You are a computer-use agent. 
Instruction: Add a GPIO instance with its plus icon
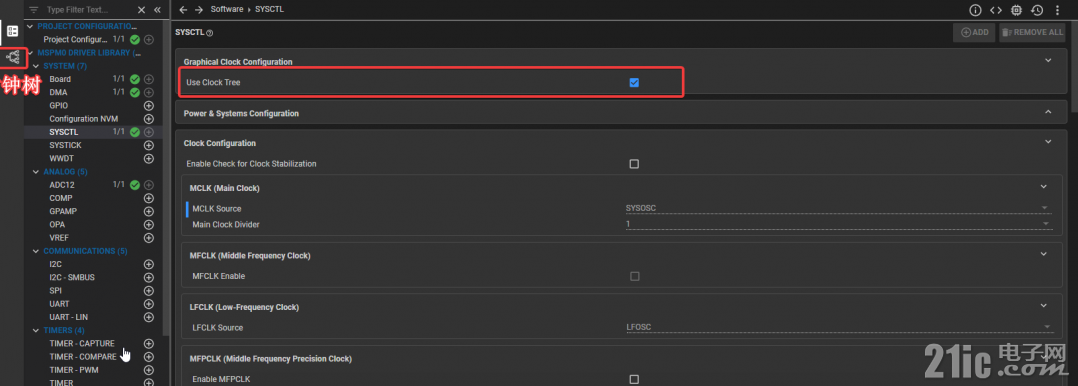pos(148,106)
